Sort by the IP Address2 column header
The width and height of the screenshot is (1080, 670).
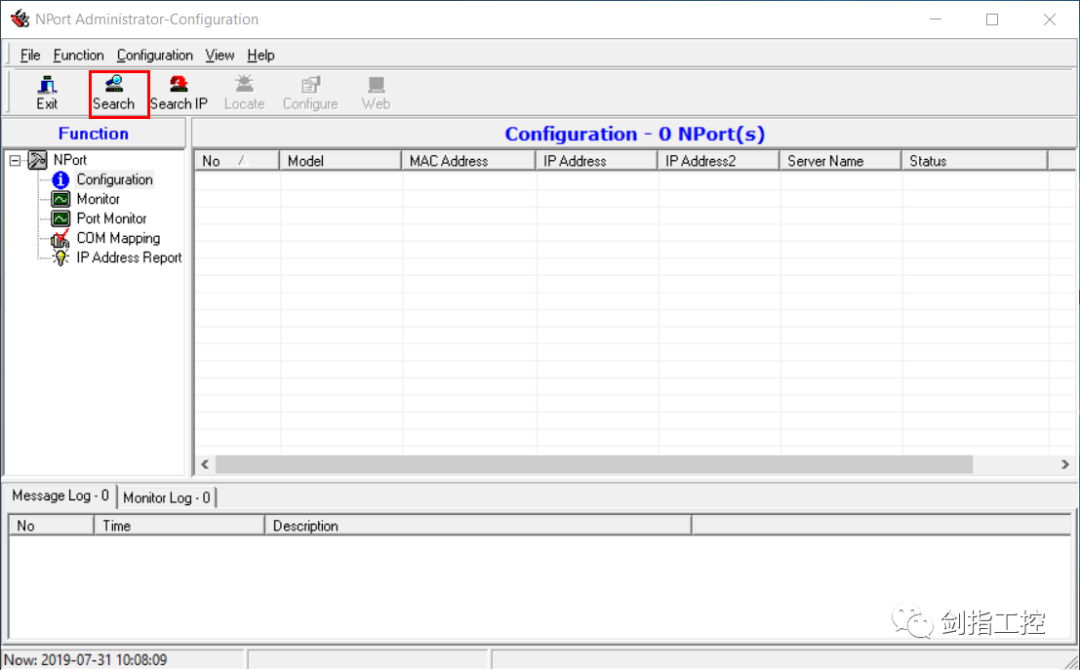point(718,160)
